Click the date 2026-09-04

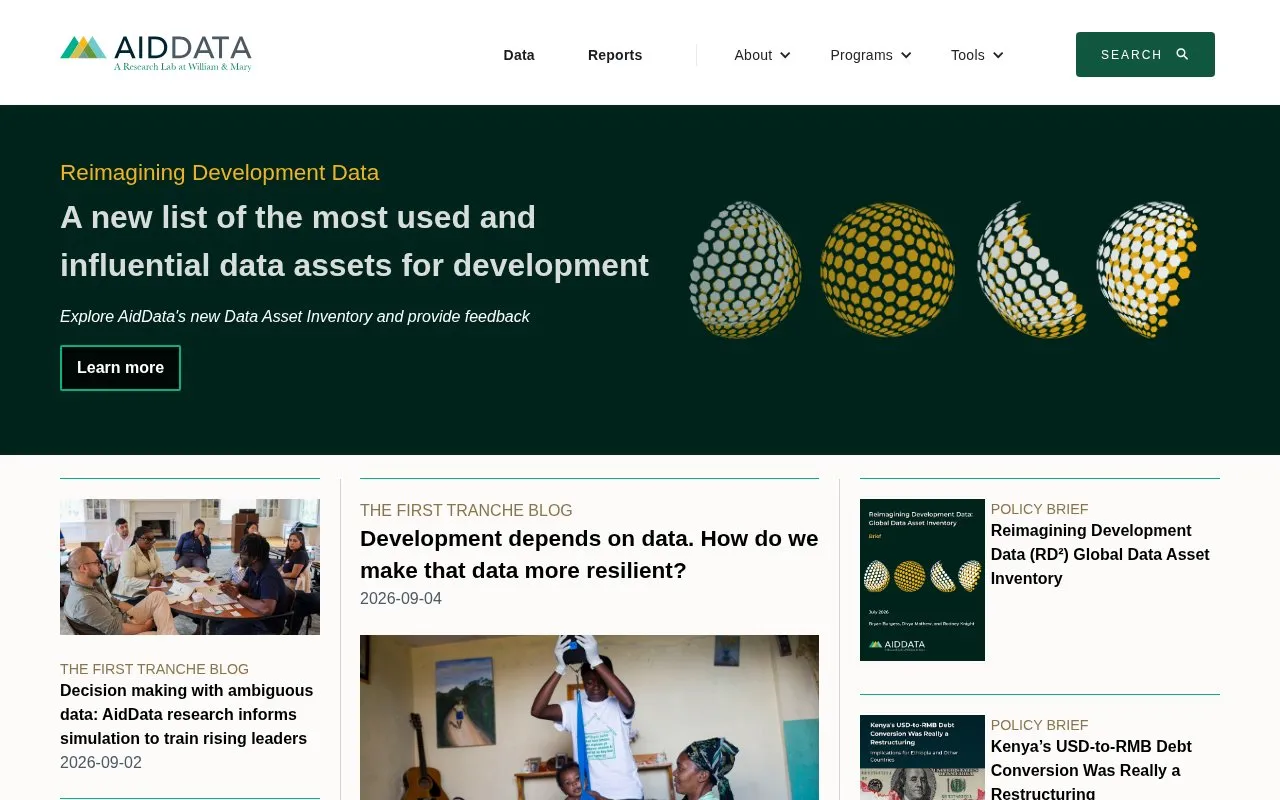[401, 598]
